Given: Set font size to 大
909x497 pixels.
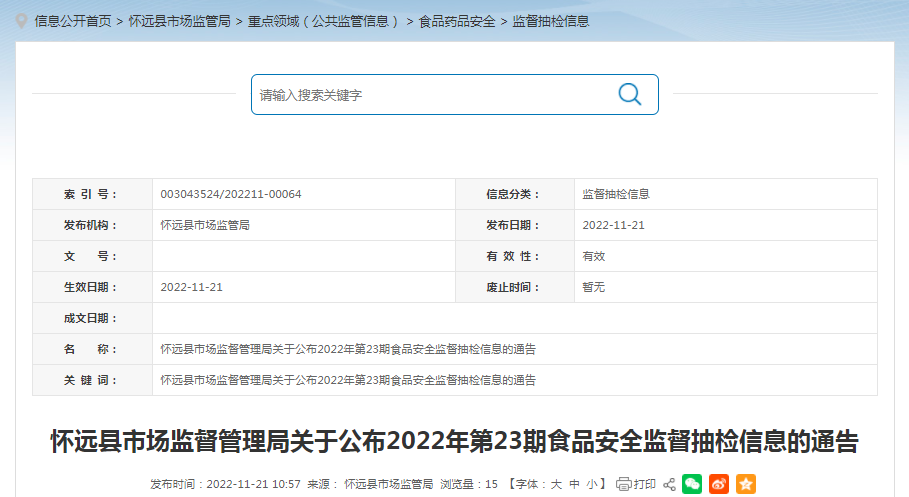Looking at the screenshot, I should [556, 484].
